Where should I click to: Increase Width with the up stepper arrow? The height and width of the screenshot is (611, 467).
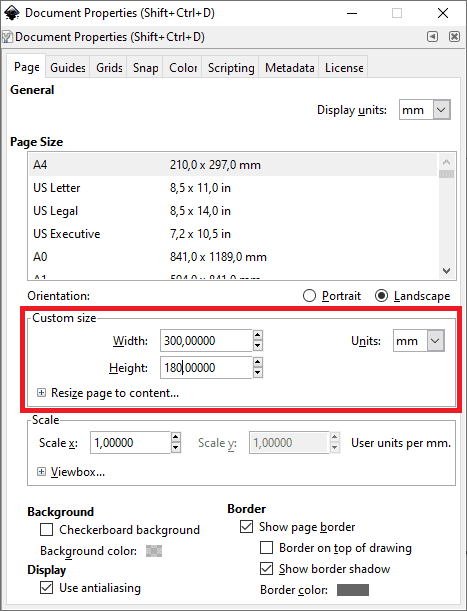[257, 336]
